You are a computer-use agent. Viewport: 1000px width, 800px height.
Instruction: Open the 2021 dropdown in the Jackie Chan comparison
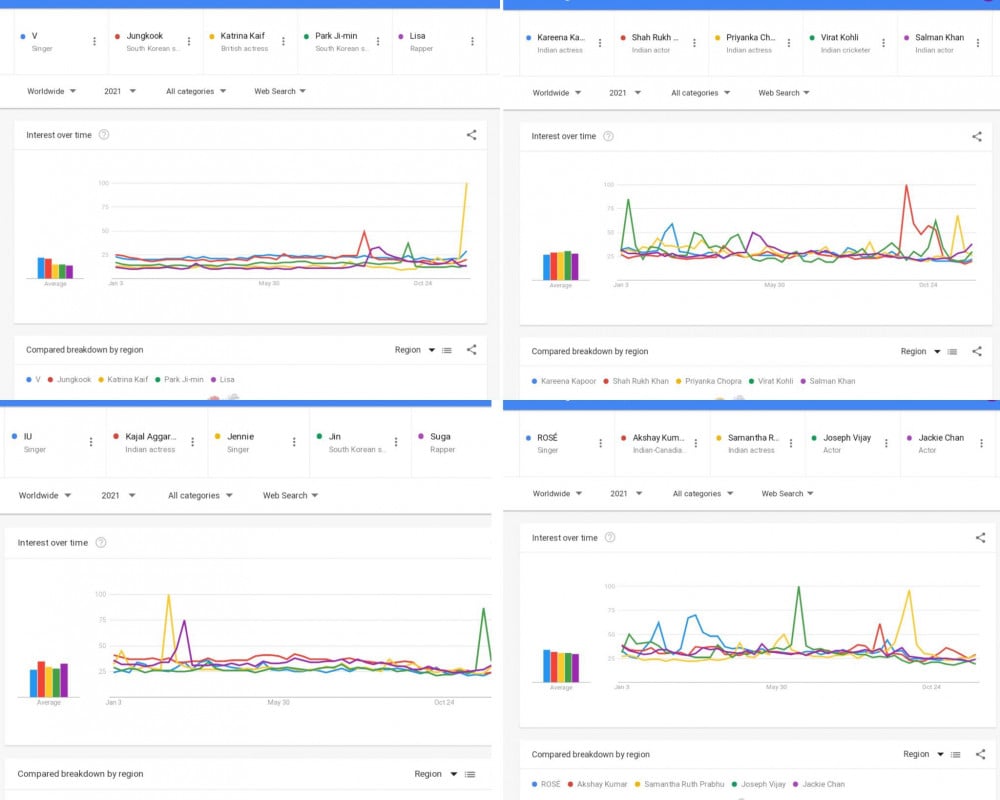(x=626, y=493)
